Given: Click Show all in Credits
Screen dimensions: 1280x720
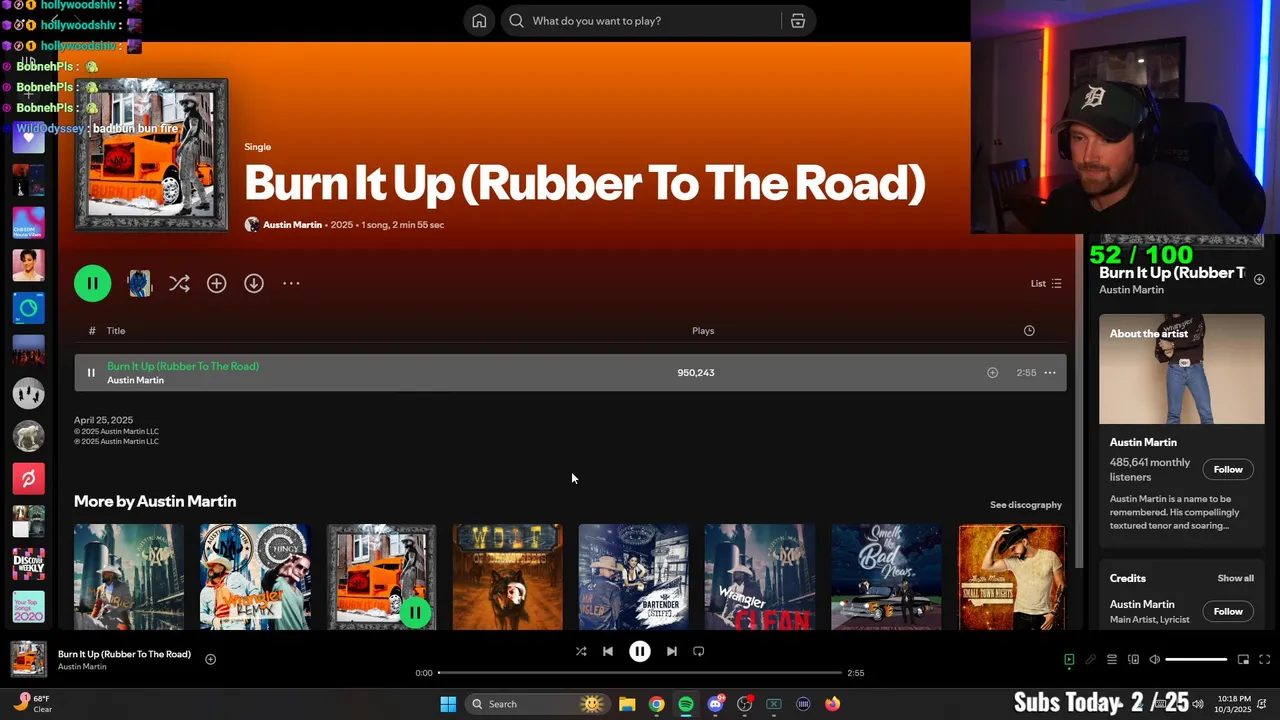Looking at the screenshot, I should pos(1235,579).
